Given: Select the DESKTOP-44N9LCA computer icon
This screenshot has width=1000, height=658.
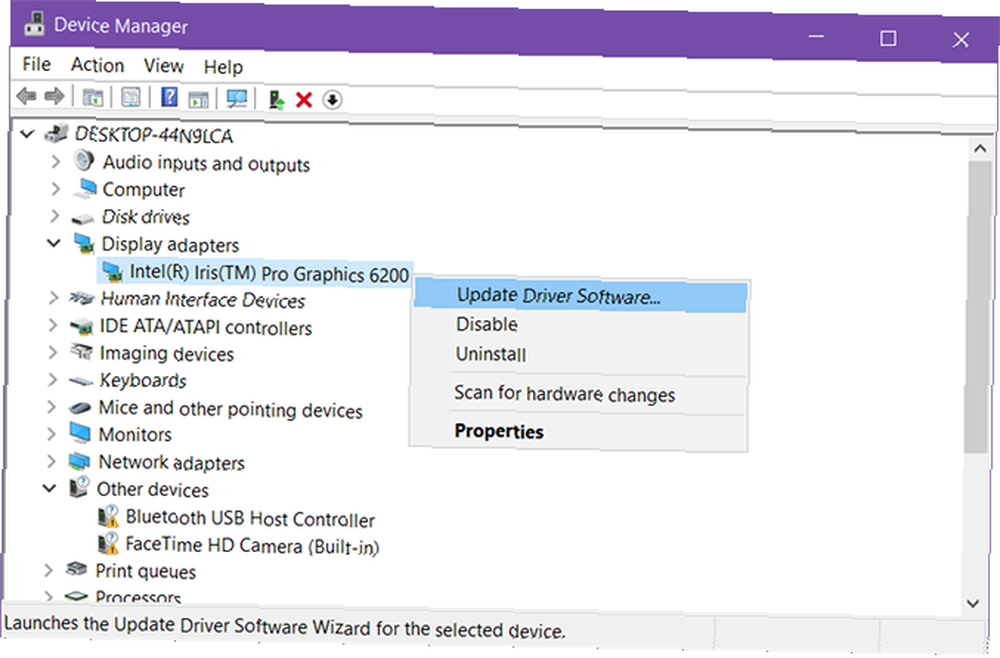Looking at the screenshot, I should click(56, 133).
